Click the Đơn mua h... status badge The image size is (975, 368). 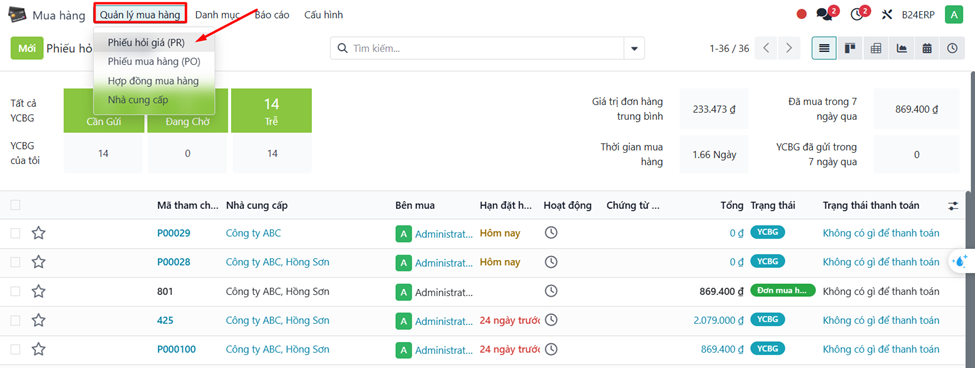(x=783, y=290)
